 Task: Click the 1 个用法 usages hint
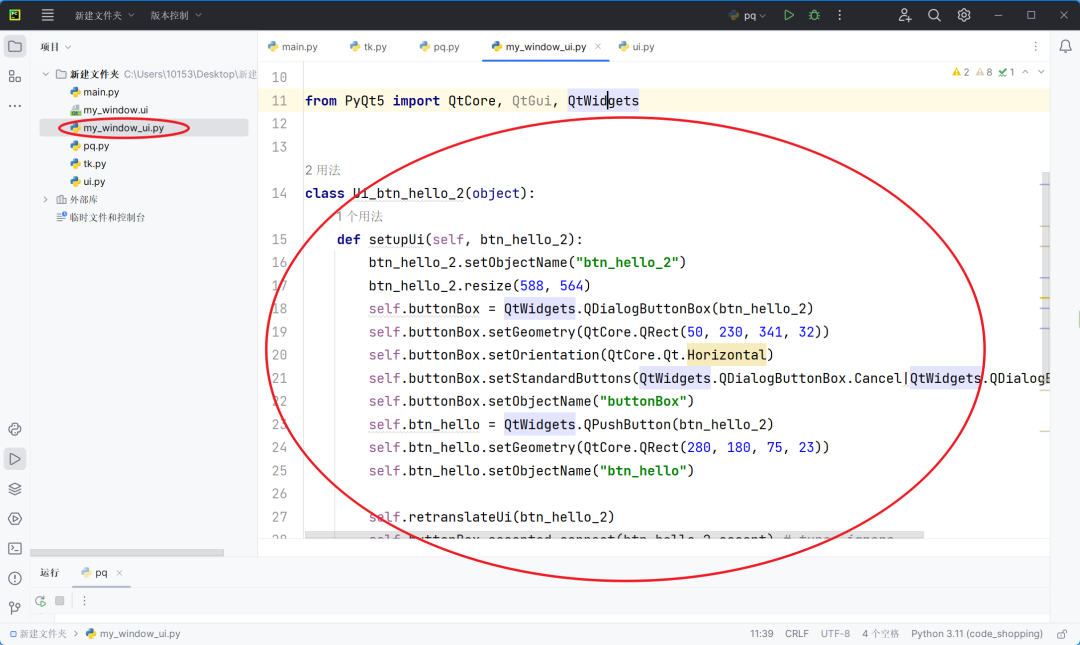360,216
